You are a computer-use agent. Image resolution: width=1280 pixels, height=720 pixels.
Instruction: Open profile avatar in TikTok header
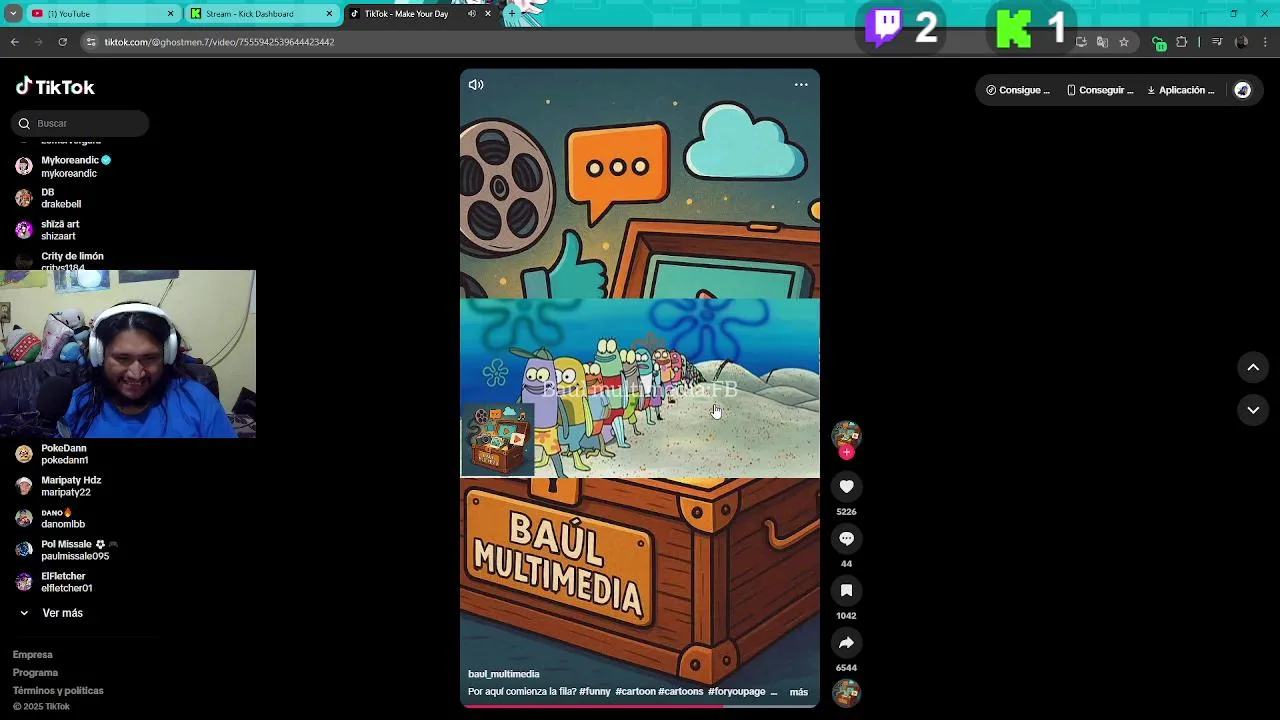pos(1243,90)
